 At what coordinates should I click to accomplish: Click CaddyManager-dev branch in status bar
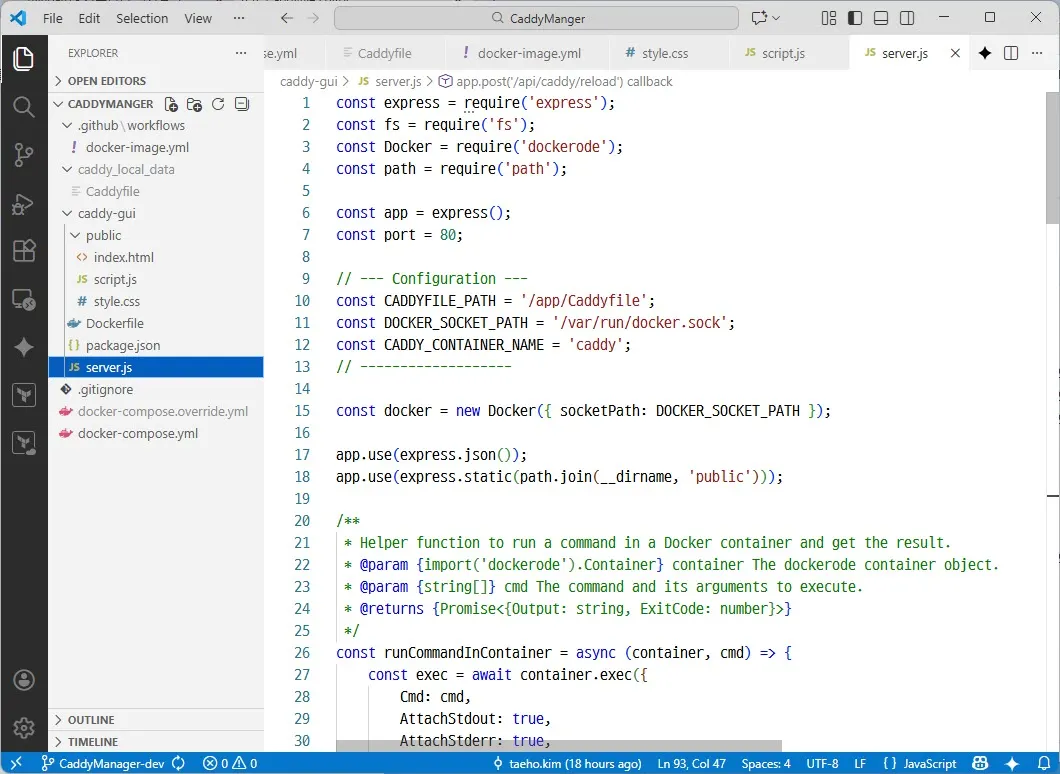(103, 763)
